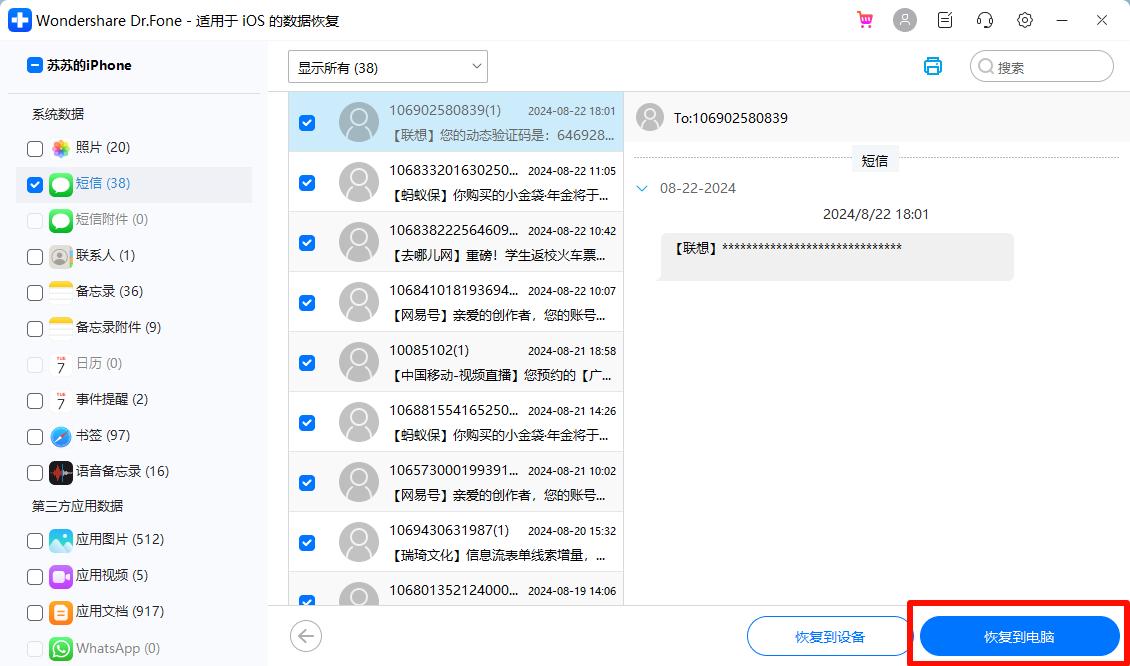Open the 显示所有 (38) filter dropdown
This screenshot has height=666, width=1130.
click(x=387, y=67)
